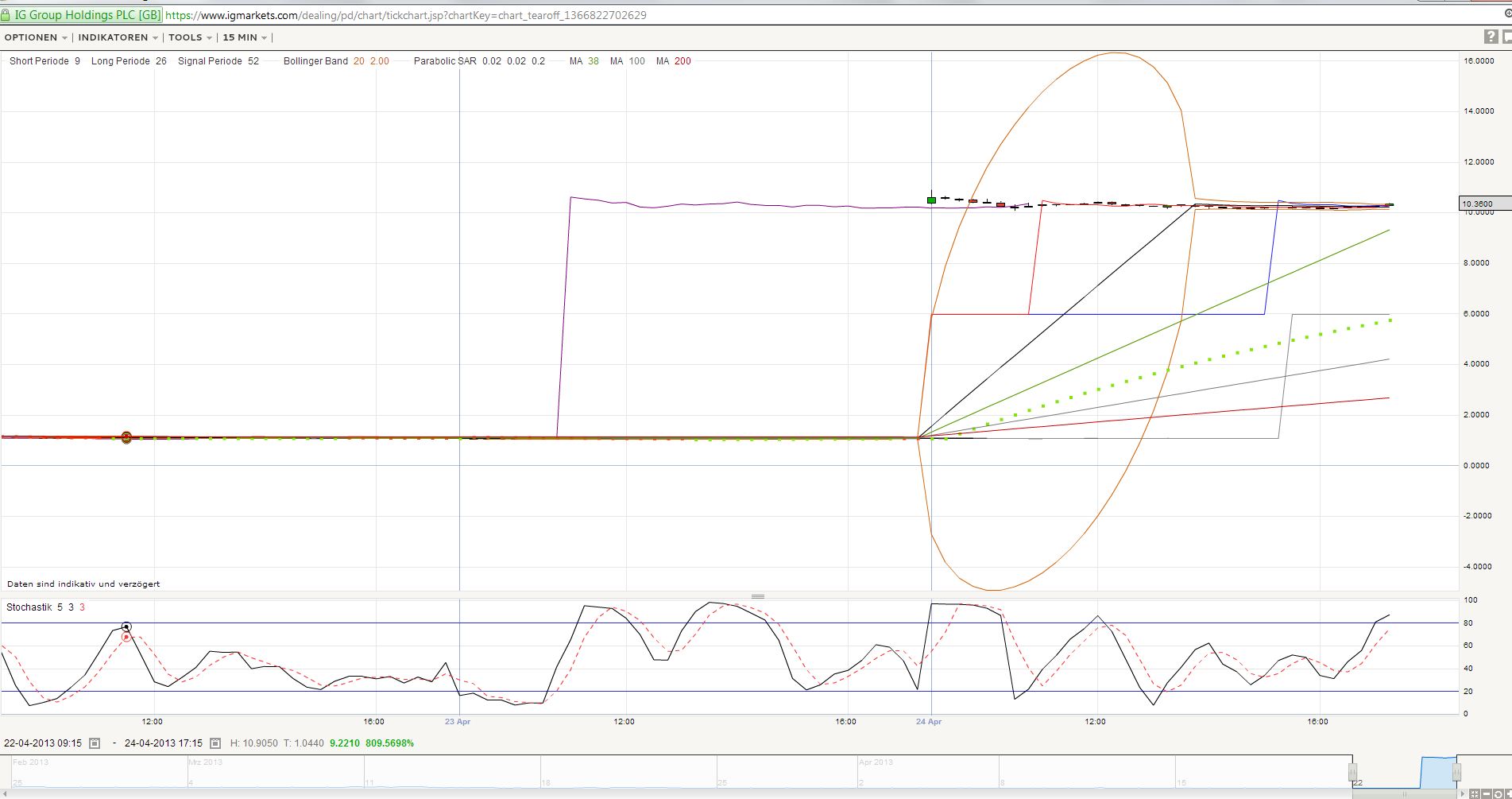Viewport: 1512px width, 799px height.
Task: Click the T: 1.0440 low value
Action: (x=304, y=743)
